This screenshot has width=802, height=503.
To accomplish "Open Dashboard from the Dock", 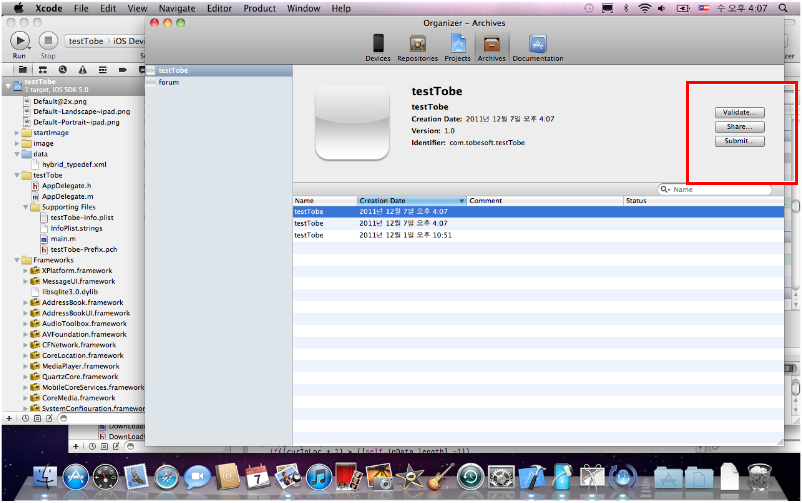I will coord(105,477).
